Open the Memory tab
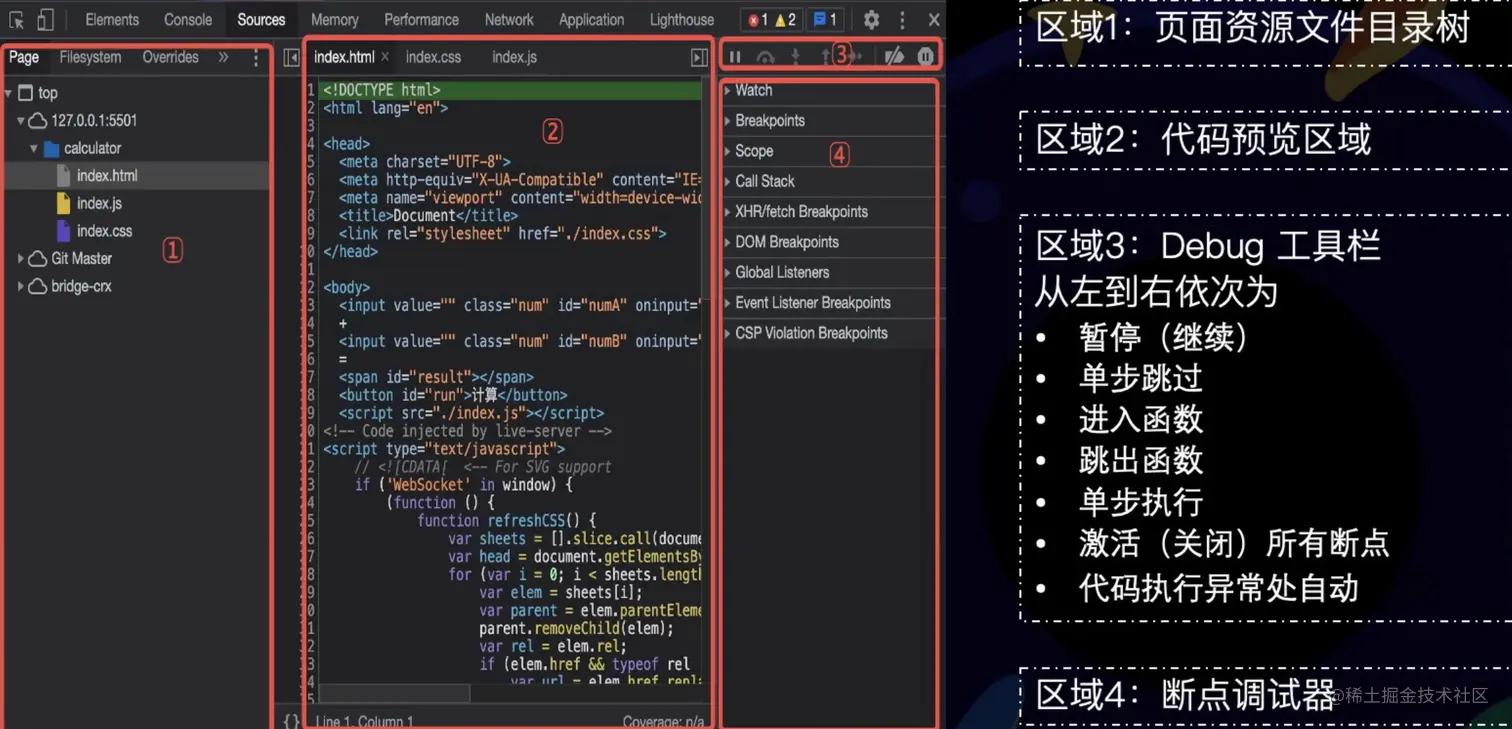Image resolution: width=1512 pixels, height=729 pixels. pyautogui.click(x=335, y=20)
